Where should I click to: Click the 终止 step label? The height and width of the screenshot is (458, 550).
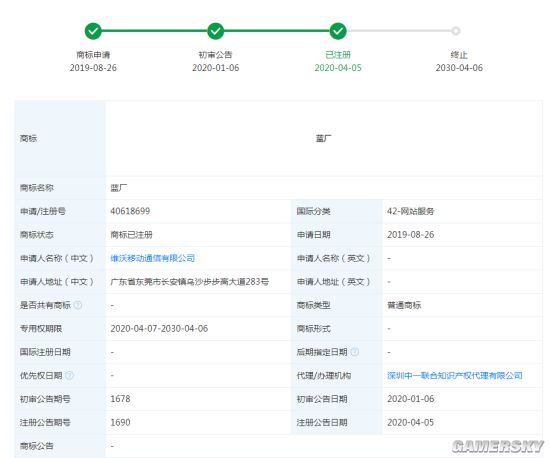459,55
